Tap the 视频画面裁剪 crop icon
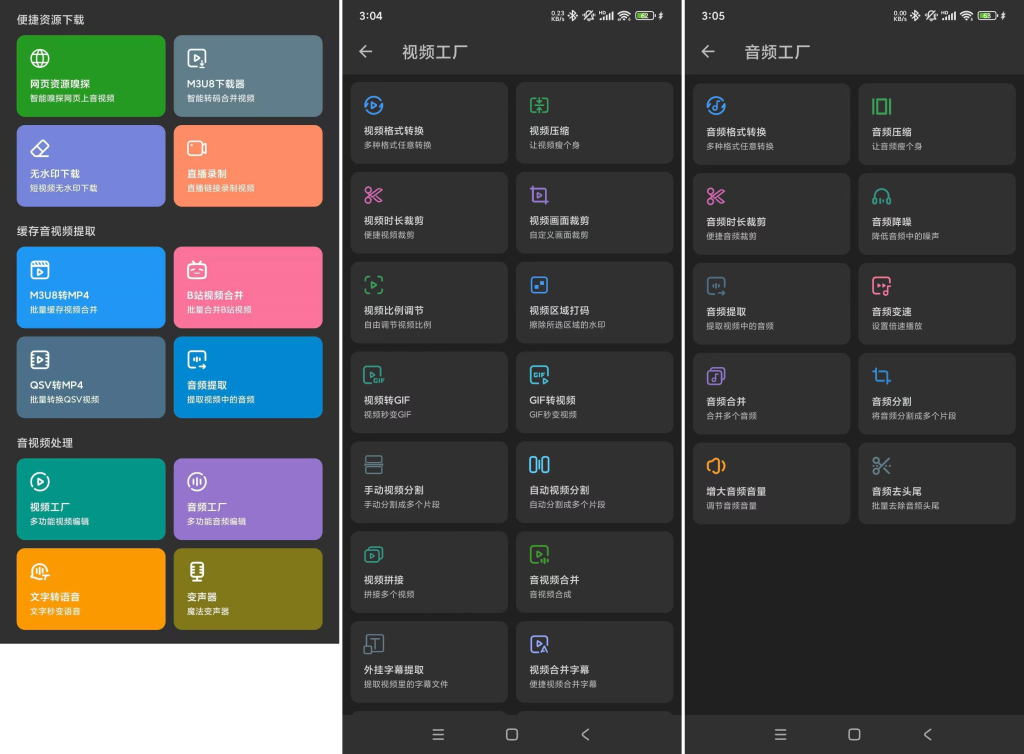This screenshot has height=754, width=1024. (539, 195)
